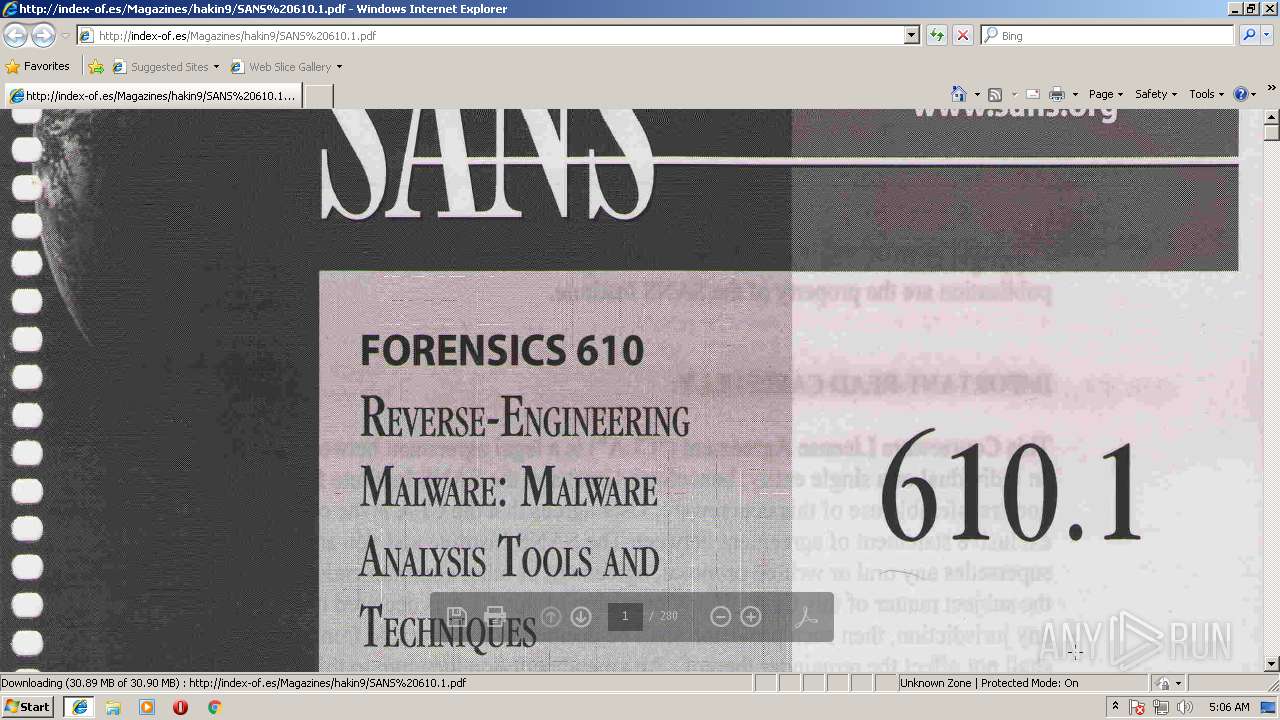Click the vertical scrollbar up arrow
This screenshot has width=1280, height=720.
click(x=1271, y=117)
